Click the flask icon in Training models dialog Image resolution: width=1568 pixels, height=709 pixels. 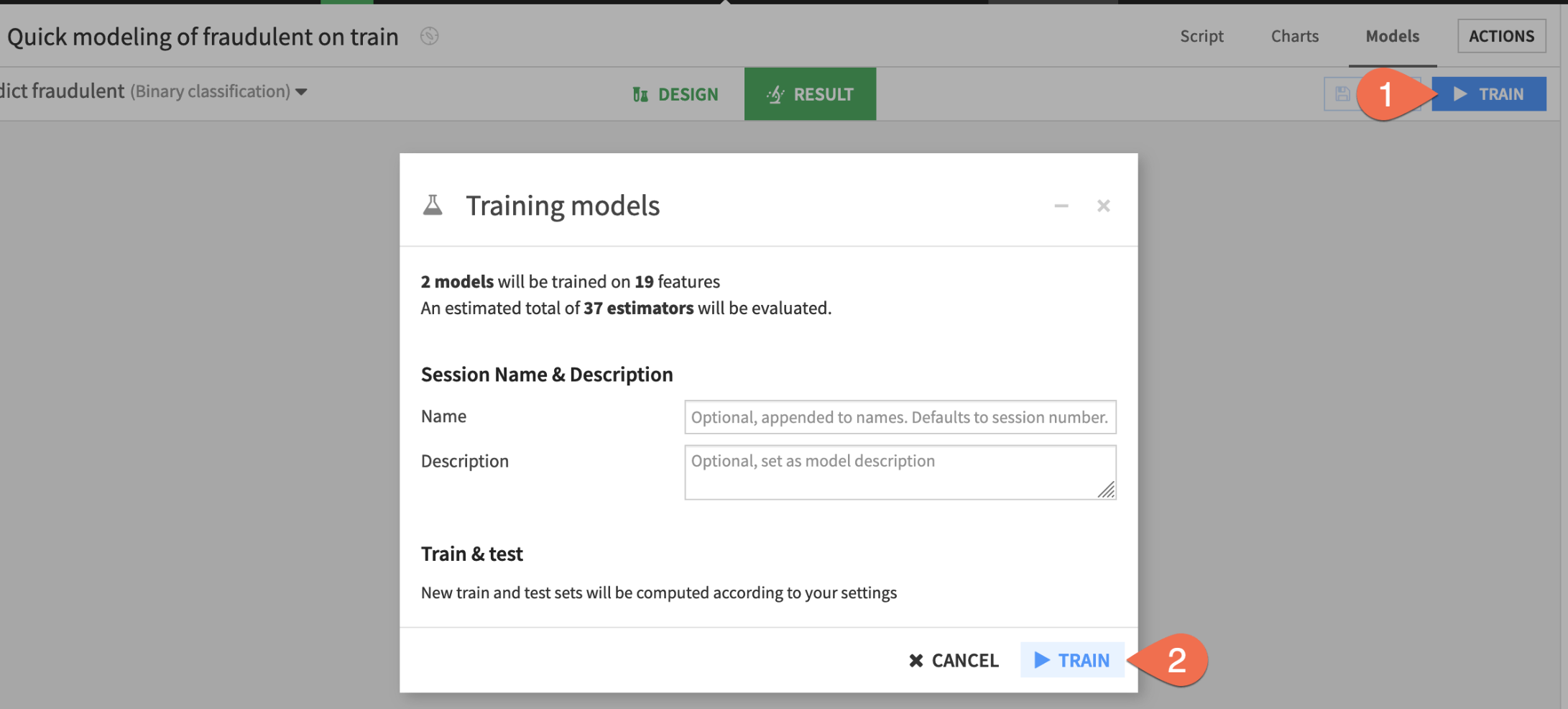(x=433, y=206)
